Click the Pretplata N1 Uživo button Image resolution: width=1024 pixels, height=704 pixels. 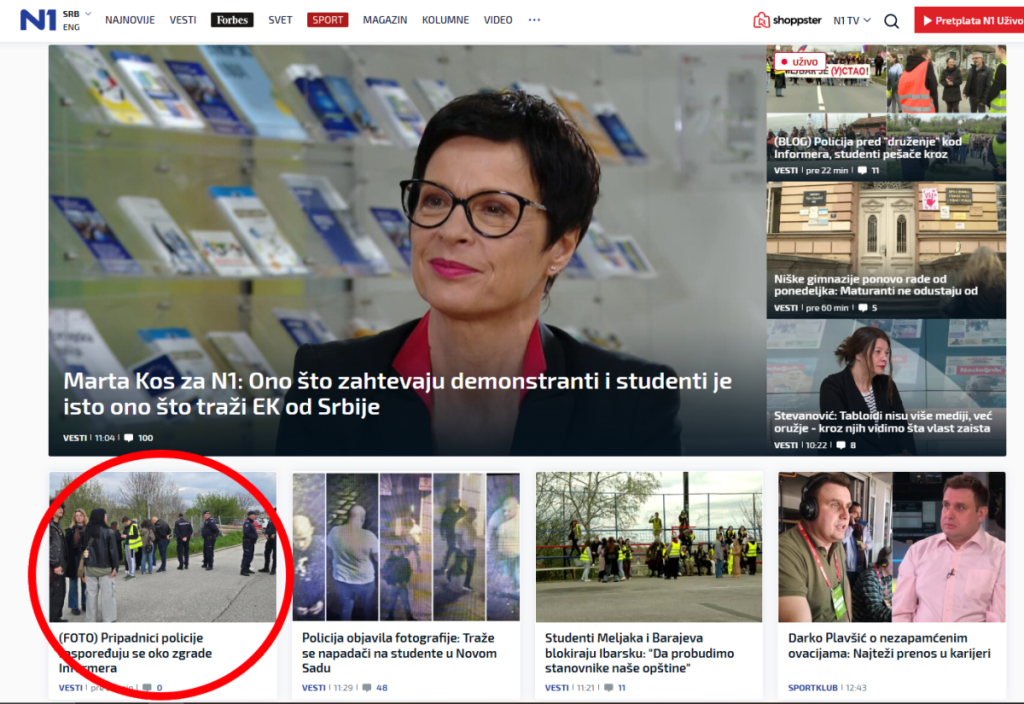click(968, 20)
